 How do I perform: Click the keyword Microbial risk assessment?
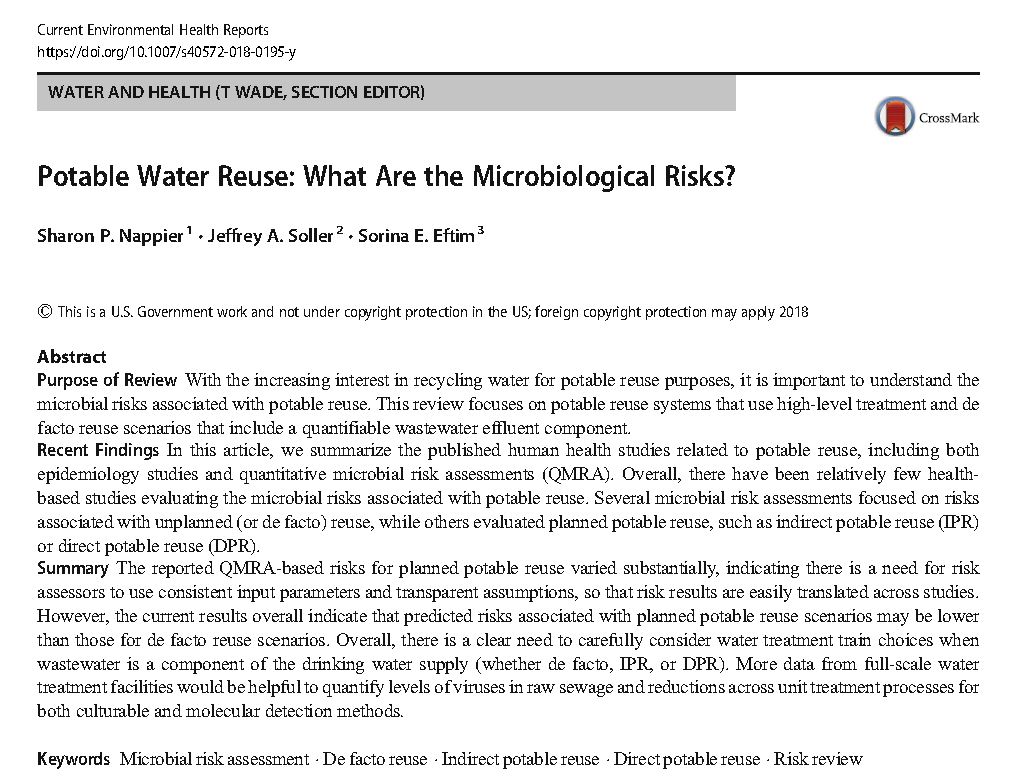pyautogui.click(x=214, y=759)
